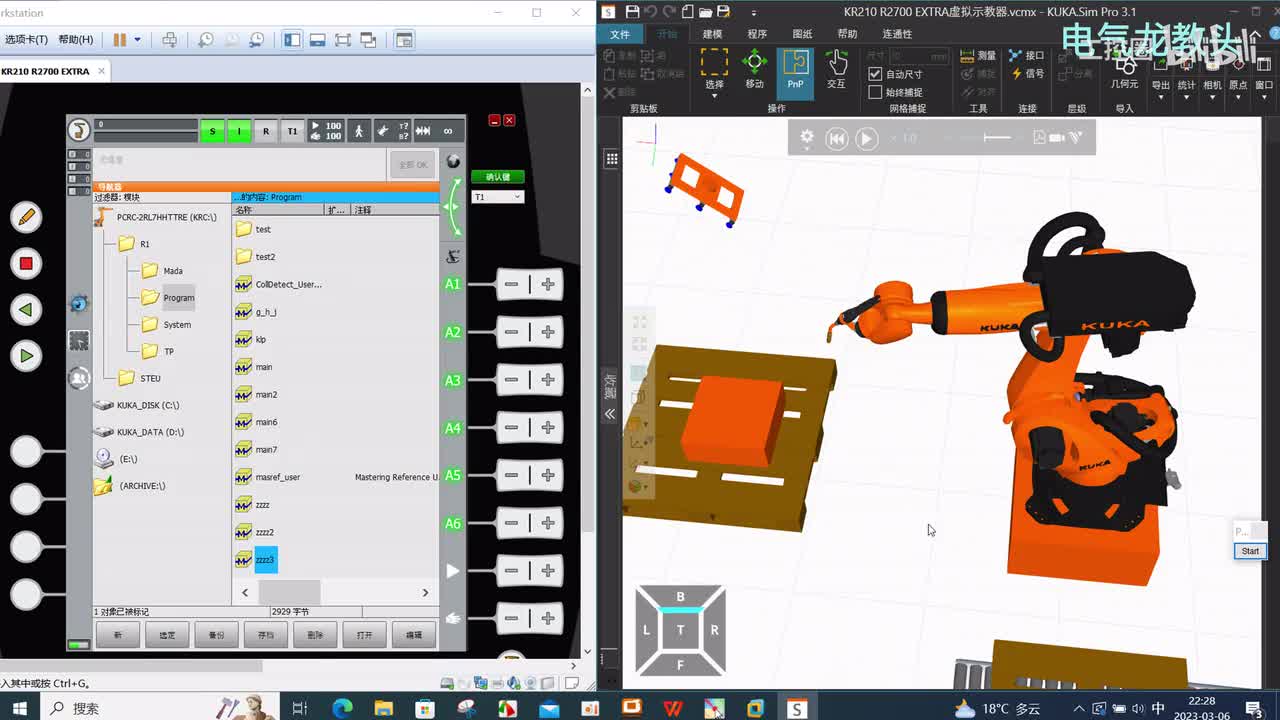Open the 文件 (File) menu
The image size is (1280, 720).
tap(620, 34)
